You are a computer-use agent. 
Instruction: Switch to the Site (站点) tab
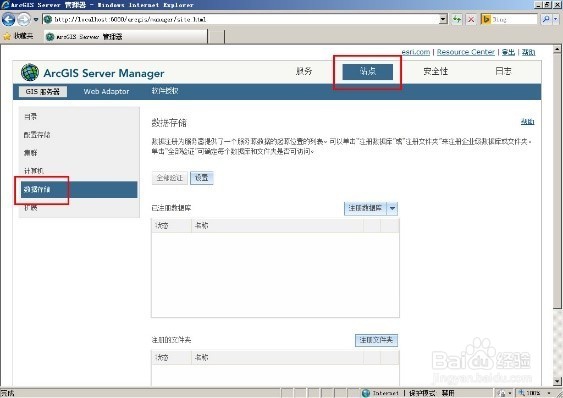coord(367,71)
